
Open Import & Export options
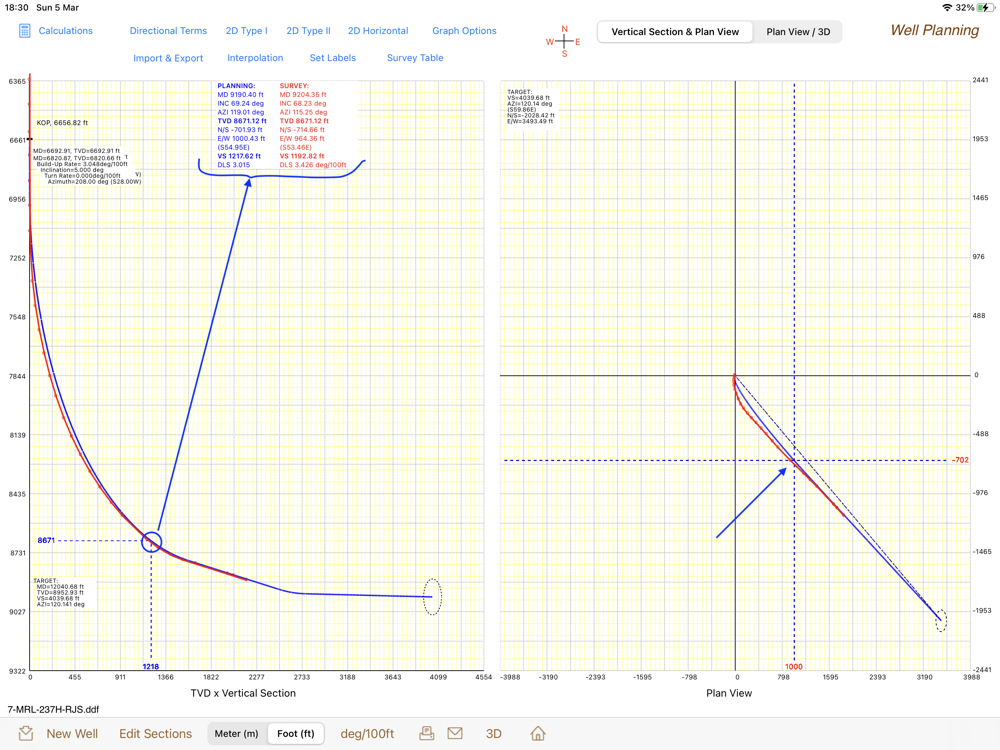point(168,58)
